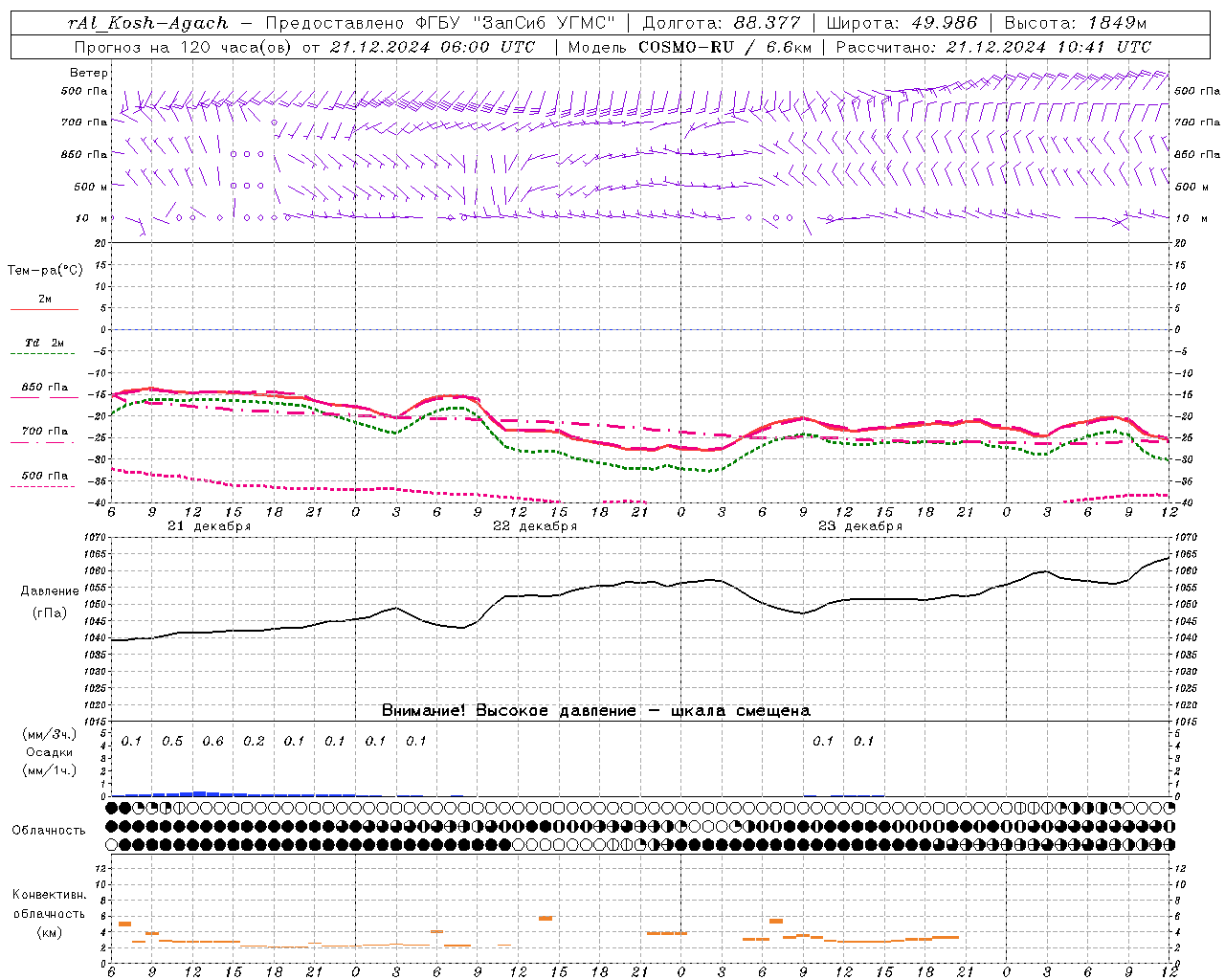The width and height of the screenshot is (1225, 980).
Task: Click the Облачность cloud cover label
Action: click(x=50, y=831)
